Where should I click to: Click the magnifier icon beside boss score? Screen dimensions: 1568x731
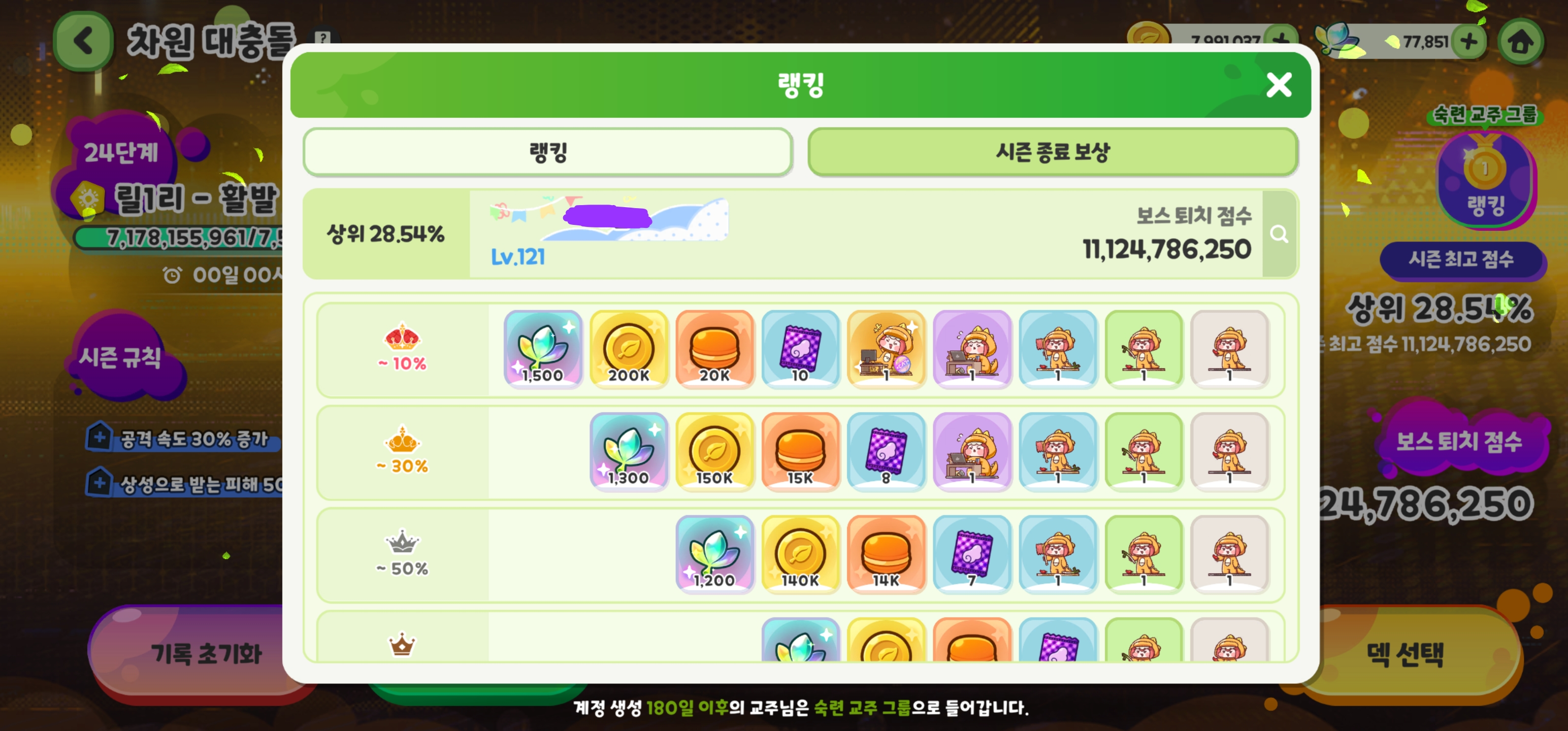pyautogui.click(x=1279, y=234)
